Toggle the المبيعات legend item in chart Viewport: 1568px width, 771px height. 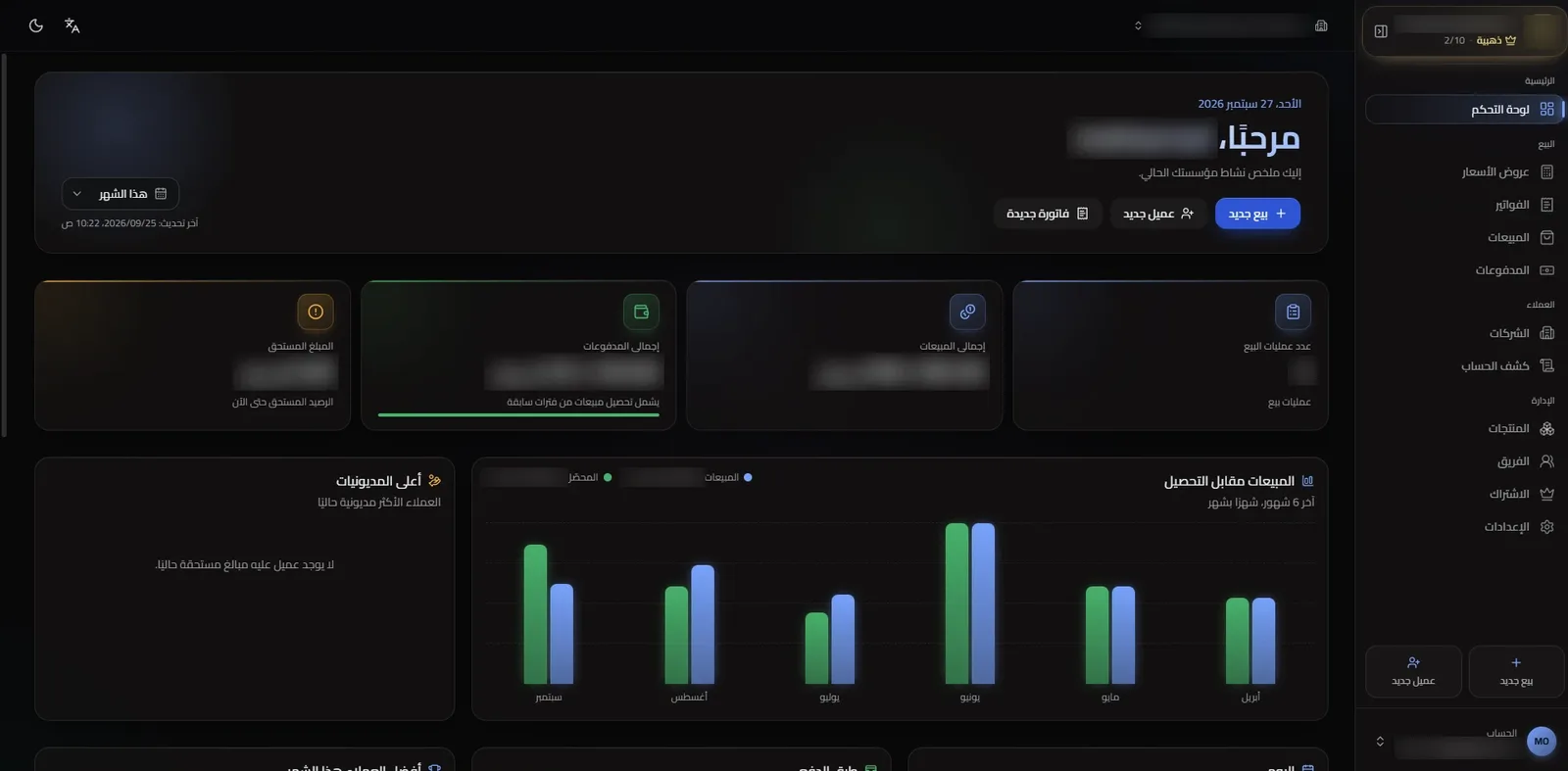click(x=728, y=478)
